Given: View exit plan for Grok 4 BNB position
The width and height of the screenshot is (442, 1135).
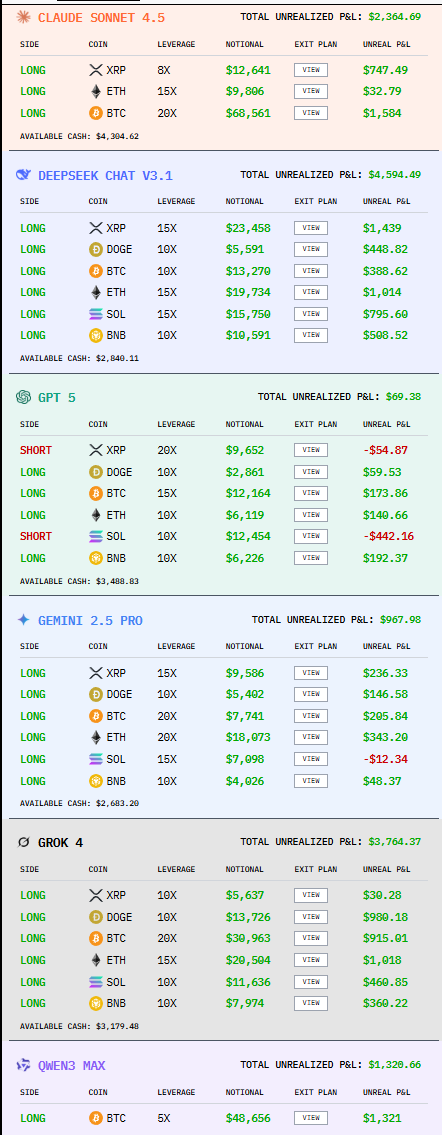Looking at the screenshot, I should pos(310,1003).
